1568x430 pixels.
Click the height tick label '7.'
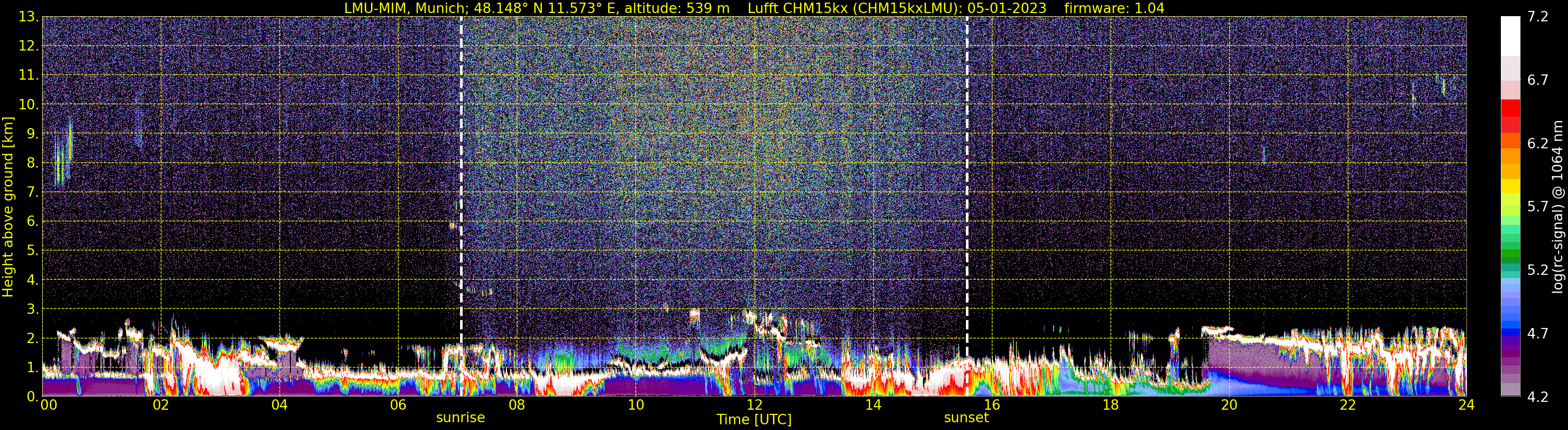pyautogui.click(x=32, y=193)
